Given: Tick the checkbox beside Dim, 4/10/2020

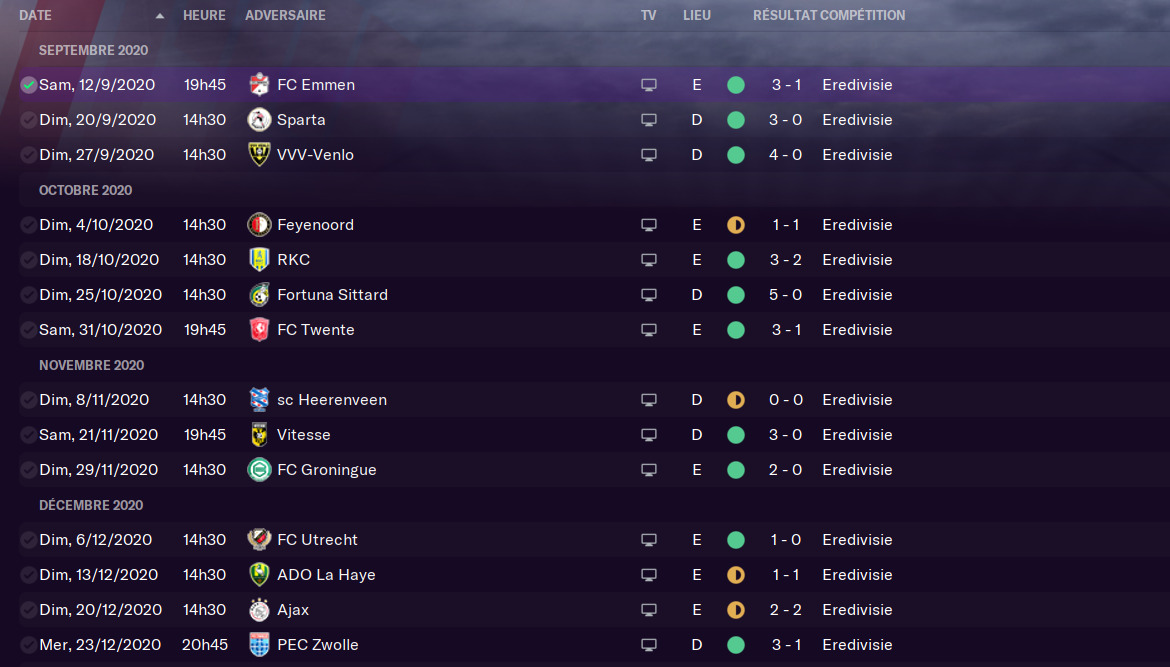Looking at the screenshot, I should 28,225.
